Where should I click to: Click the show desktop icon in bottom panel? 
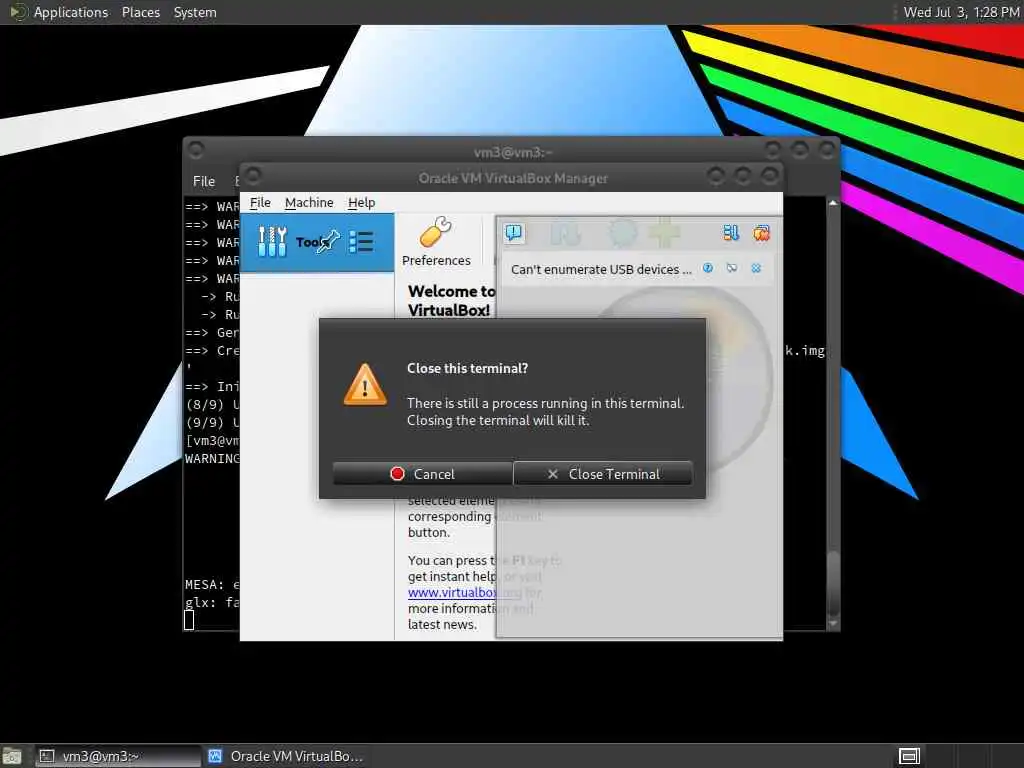click(x=12, y=756)
